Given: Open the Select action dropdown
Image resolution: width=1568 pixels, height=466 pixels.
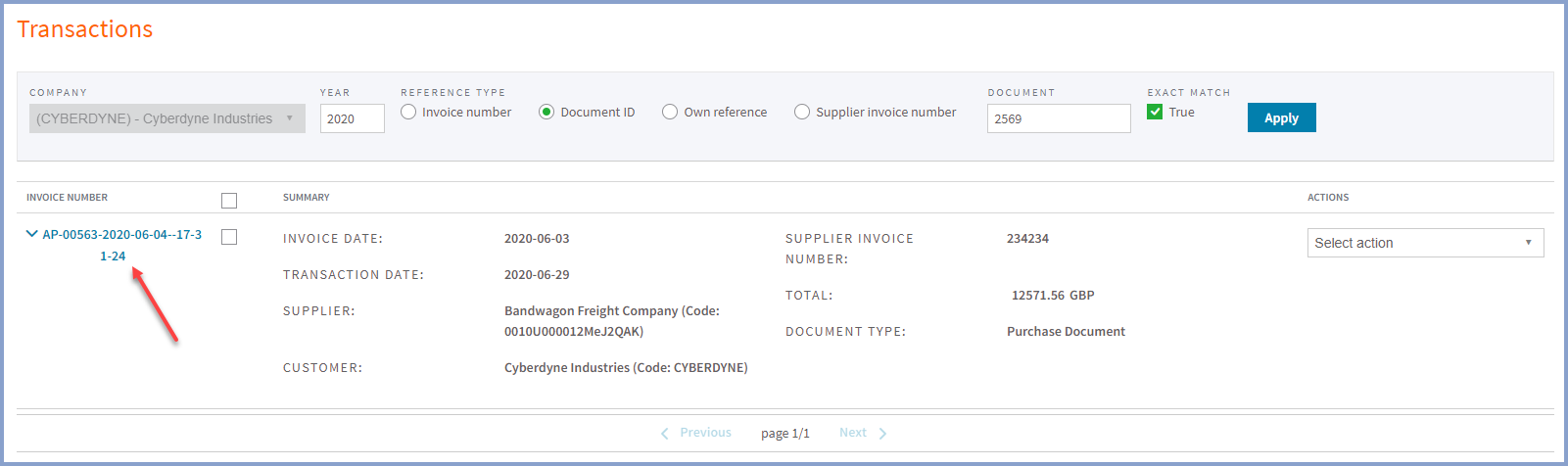Looking at the screenshot, I should tap(1425, 243).
